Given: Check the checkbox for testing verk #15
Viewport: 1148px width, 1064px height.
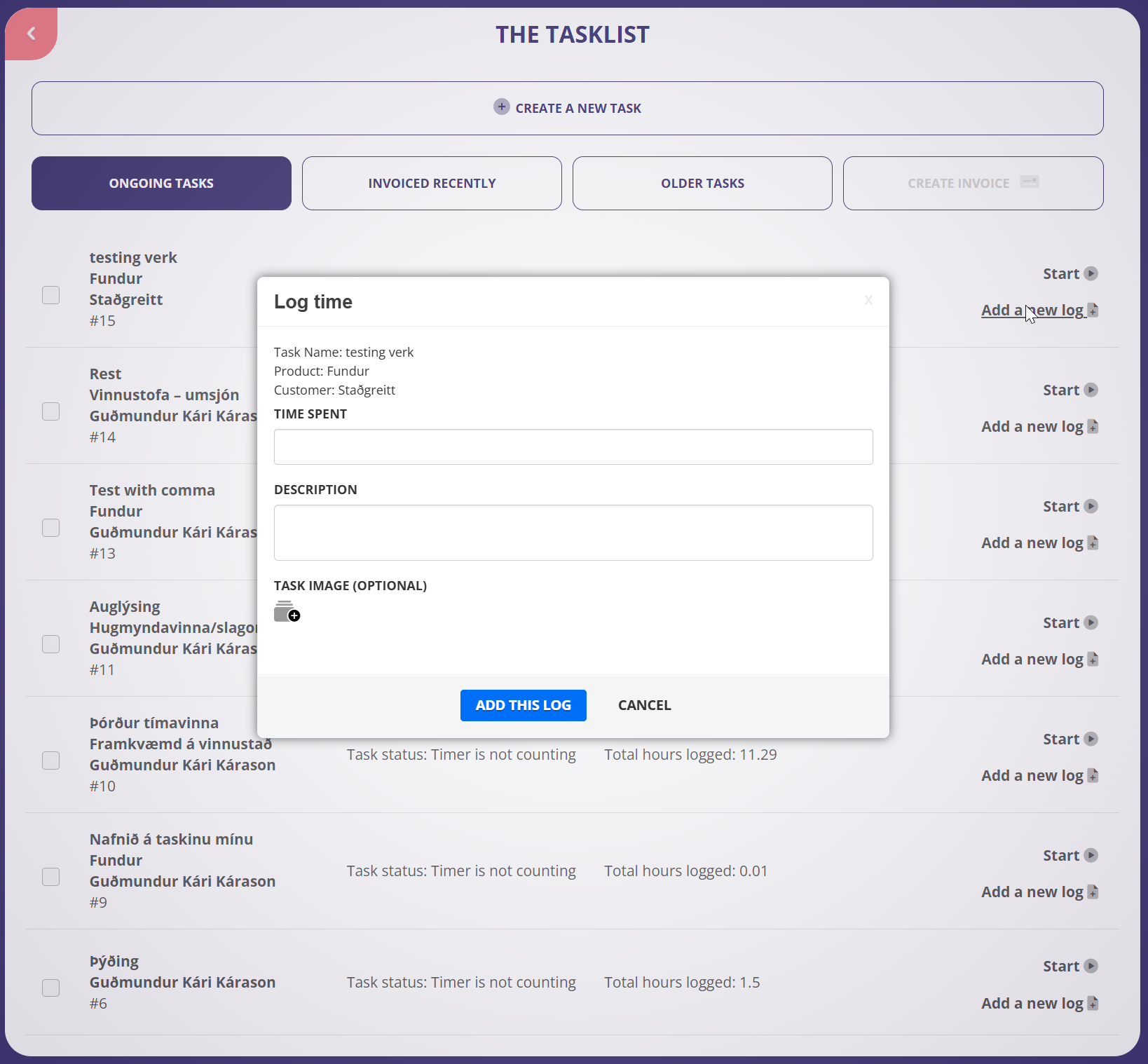Looking at the screenshot, I should pos(50,295).
